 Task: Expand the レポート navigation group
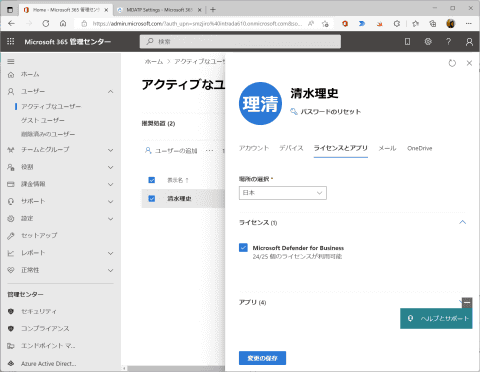click(111, 253)
